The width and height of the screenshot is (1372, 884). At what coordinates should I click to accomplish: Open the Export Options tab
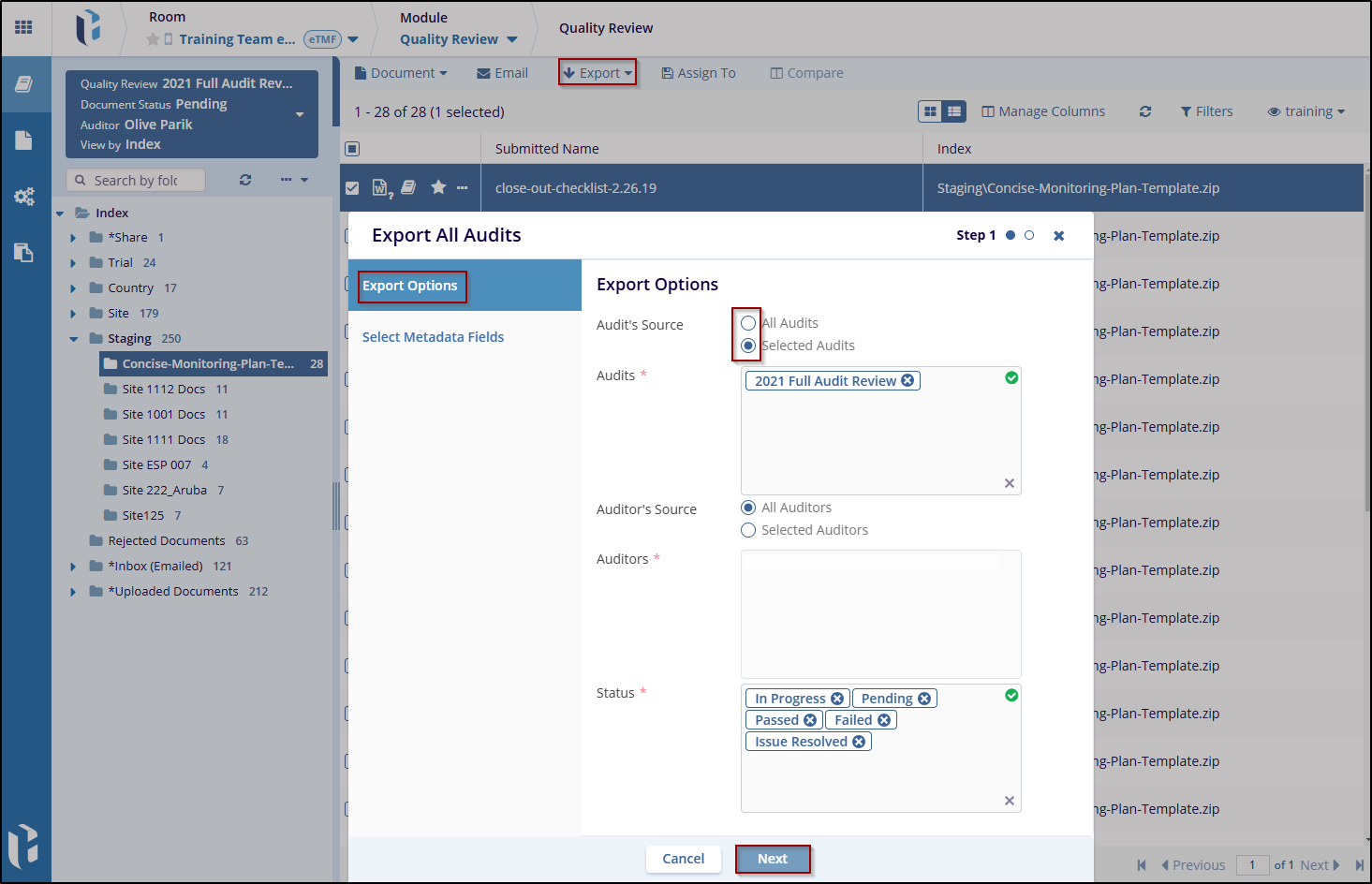pos(410,286)
